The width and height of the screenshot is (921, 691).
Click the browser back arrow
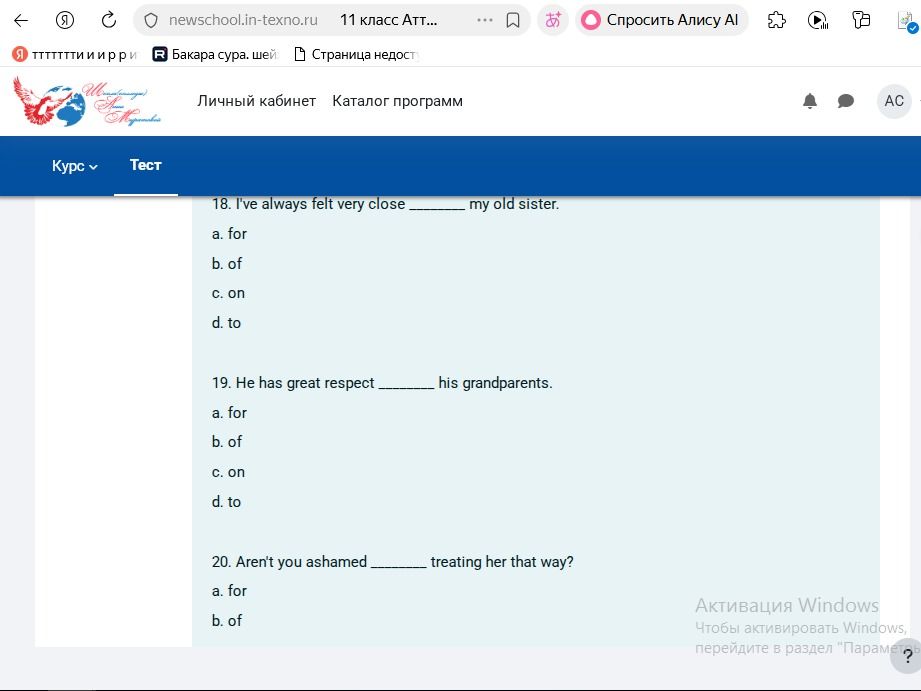(x=21, y=21)
